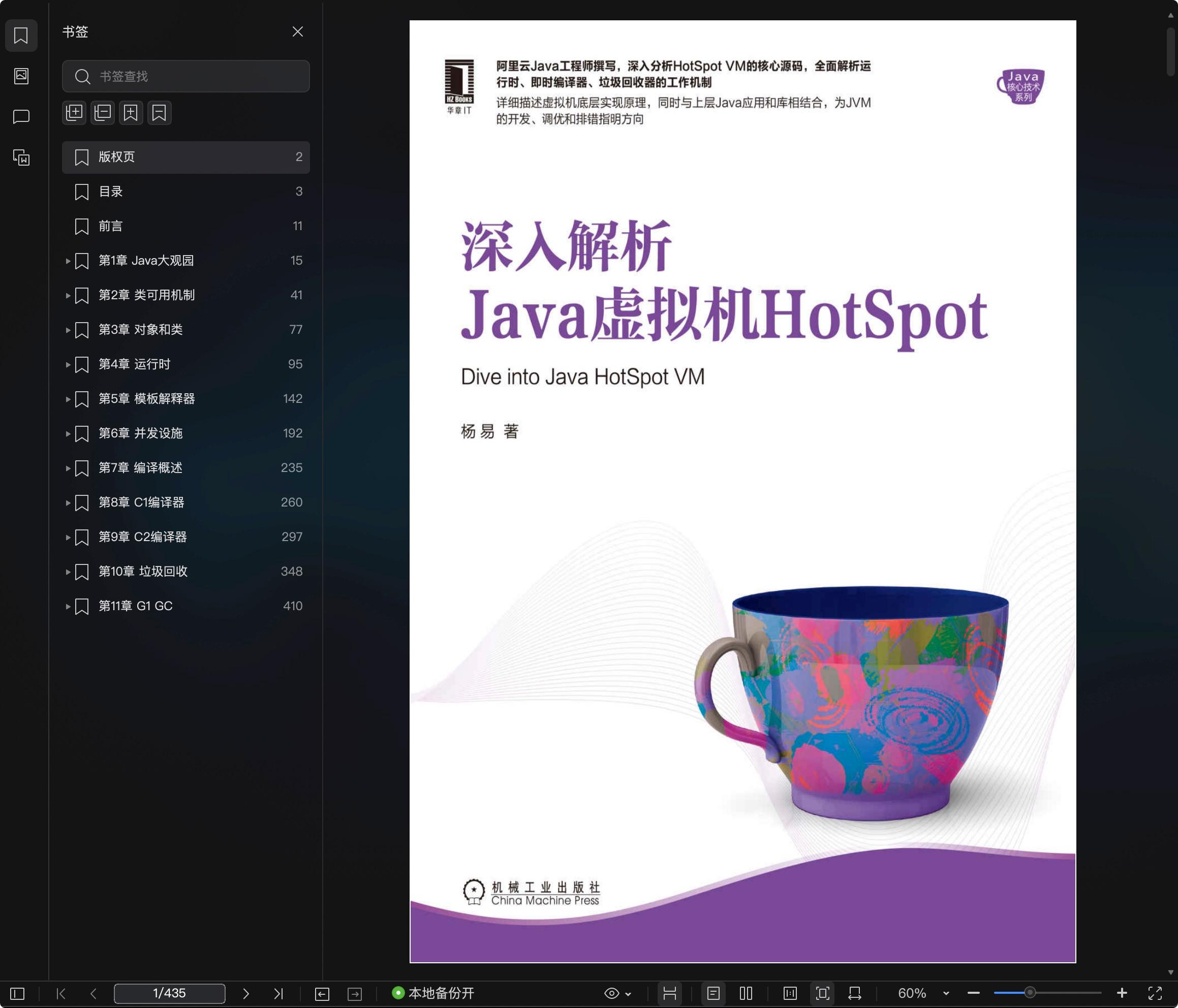Image resolution: width=1178 pixels, height=1008 pixels.
Task: Toggle the sidebar panel visibility
Action: click(x=18, y=993)
